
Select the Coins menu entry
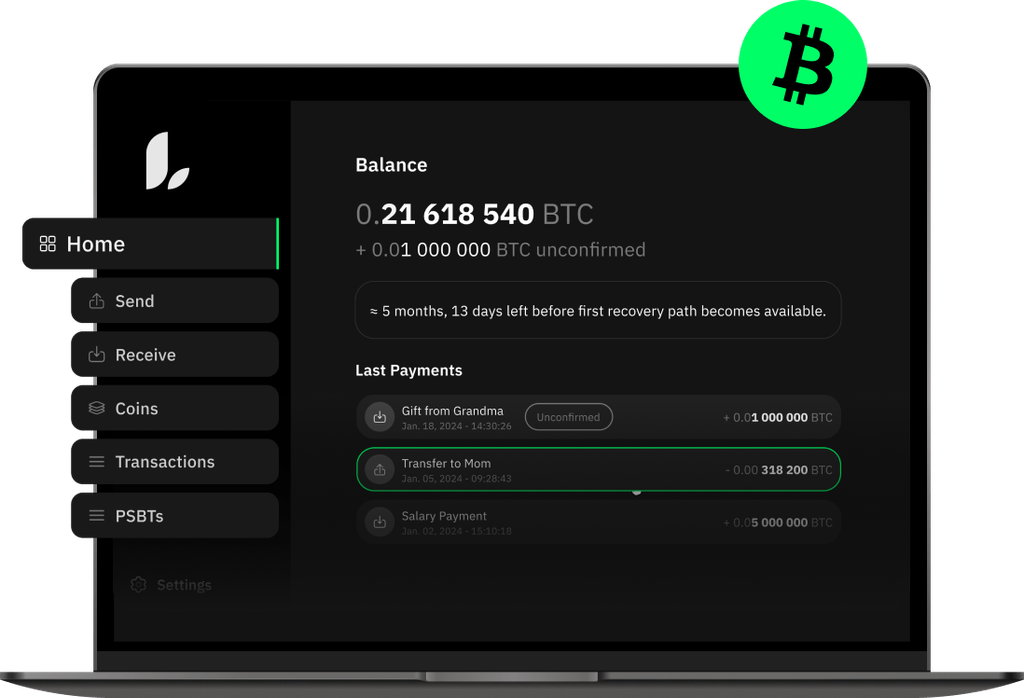(175, 408)
